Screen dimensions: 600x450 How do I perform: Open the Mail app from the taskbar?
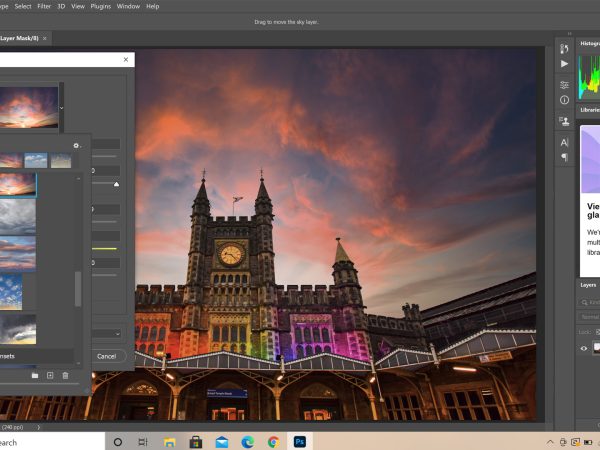[222, 442]
